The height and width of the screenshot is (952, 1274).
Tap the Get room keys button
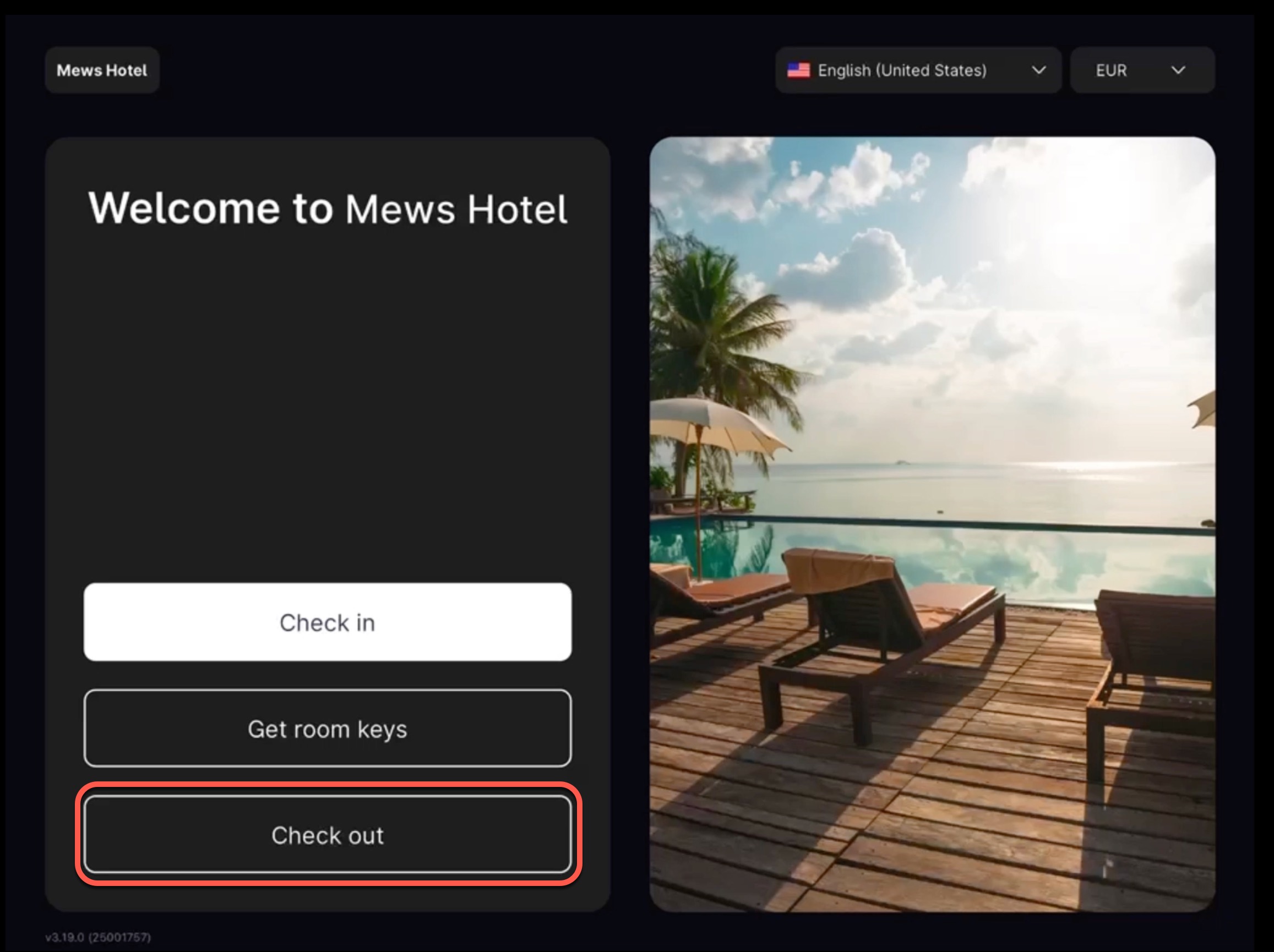[328, 729]
